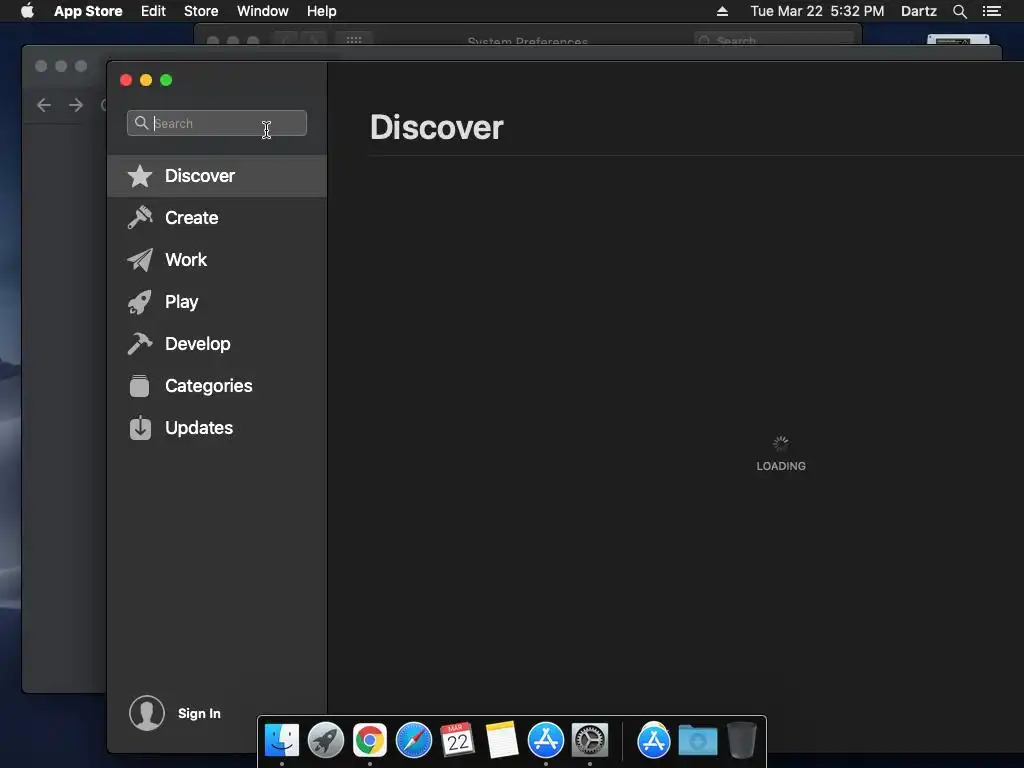The image size is (1024, 768).
Task: Open Launchpad from the Dock
Action: coord(326,741)
